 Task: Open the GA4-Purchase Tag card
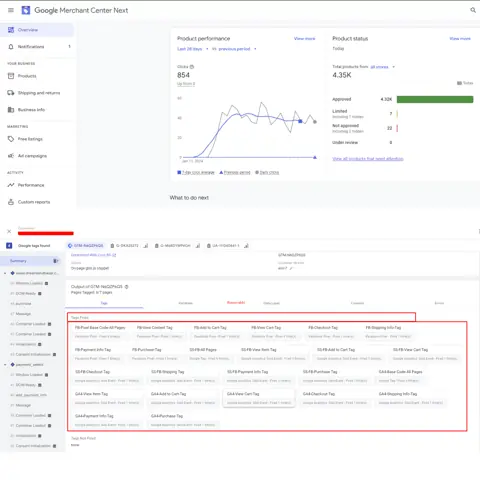click(x=183, y=420)
